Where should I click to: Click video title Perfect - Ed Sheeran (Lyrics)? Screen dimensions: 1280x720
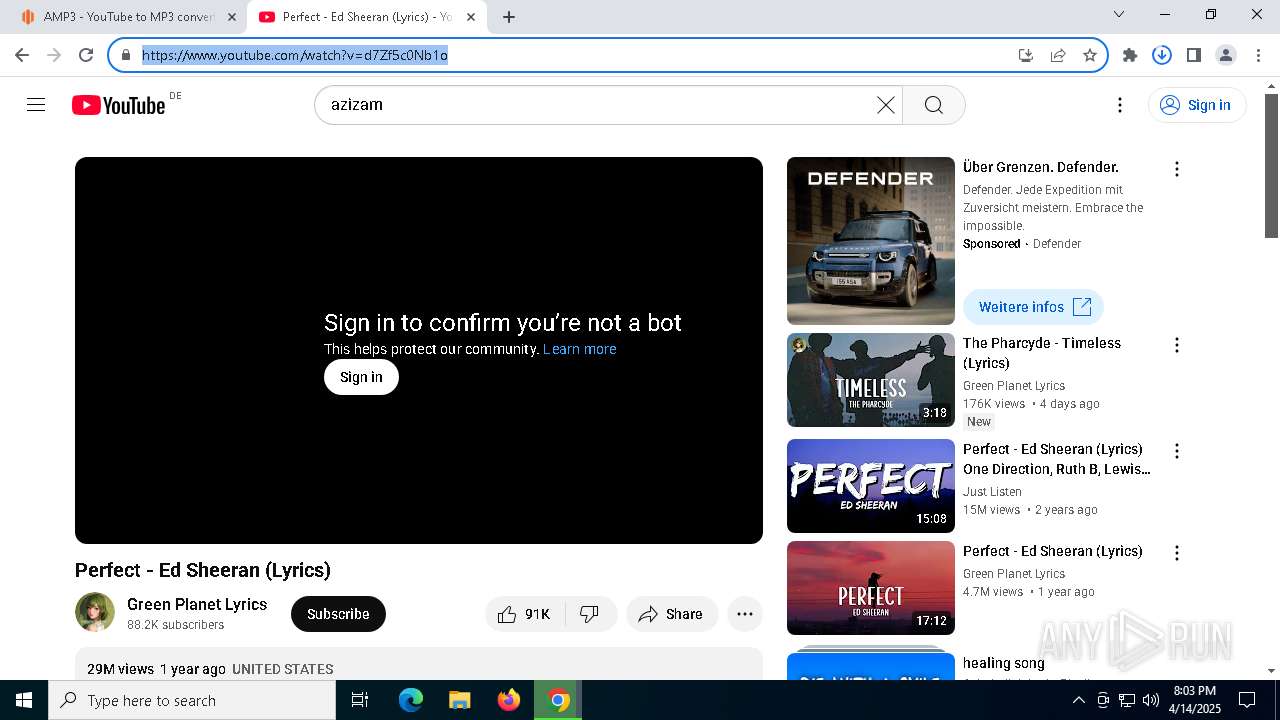pos(203,570)
